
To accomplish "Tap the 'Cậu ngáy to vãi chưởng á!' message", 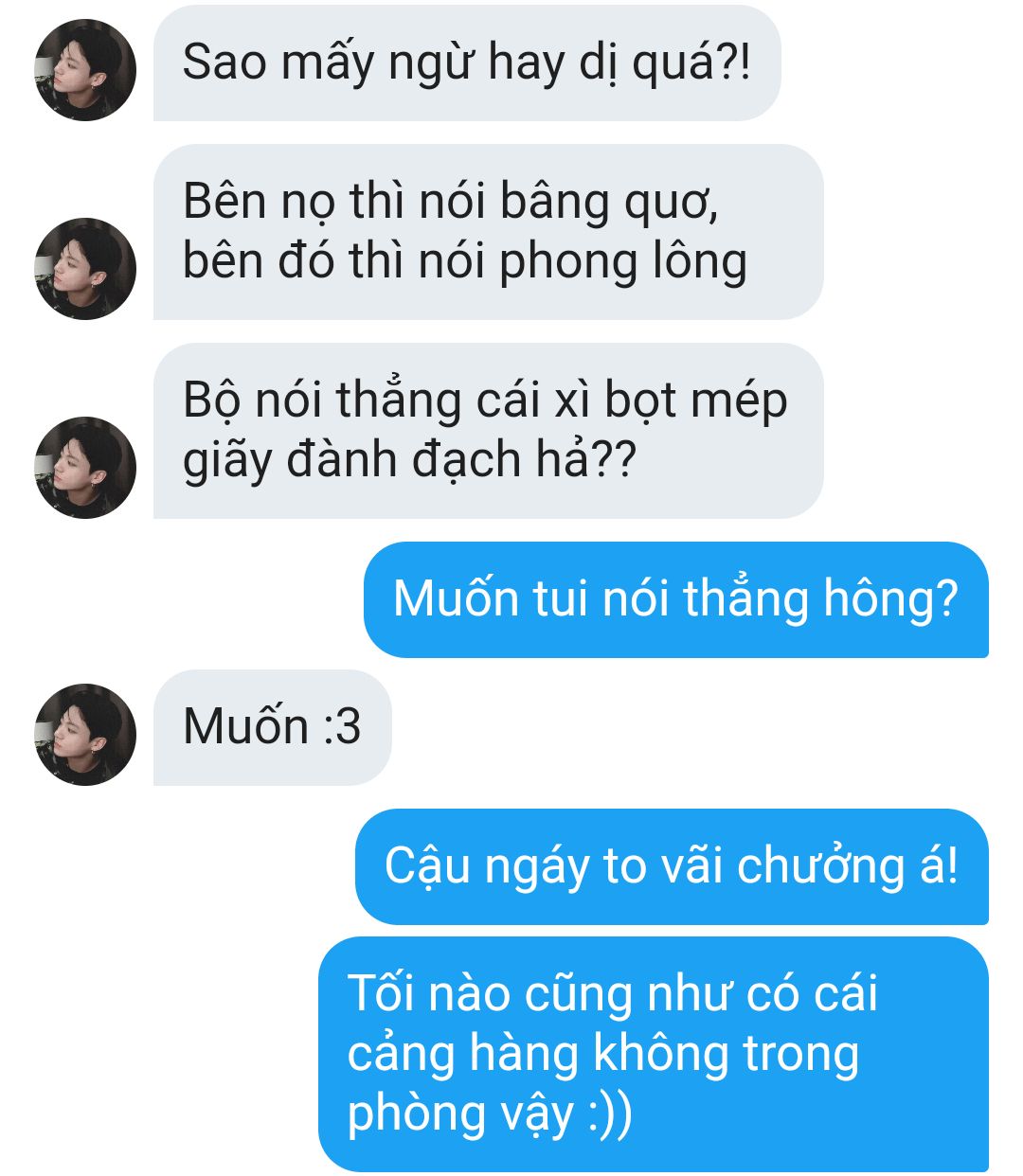I will coord(672,866).
